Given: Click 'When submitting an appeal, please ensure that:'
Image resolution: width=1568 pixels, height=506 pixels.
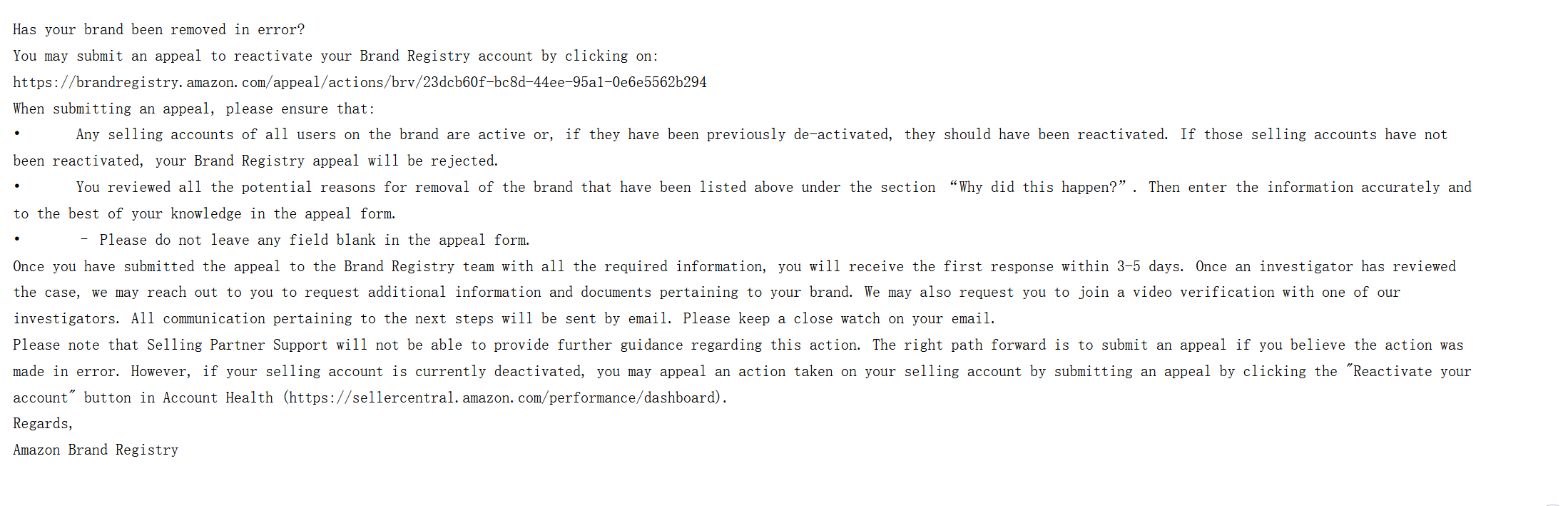Looking at the screenshot, I should click(193, 108).
